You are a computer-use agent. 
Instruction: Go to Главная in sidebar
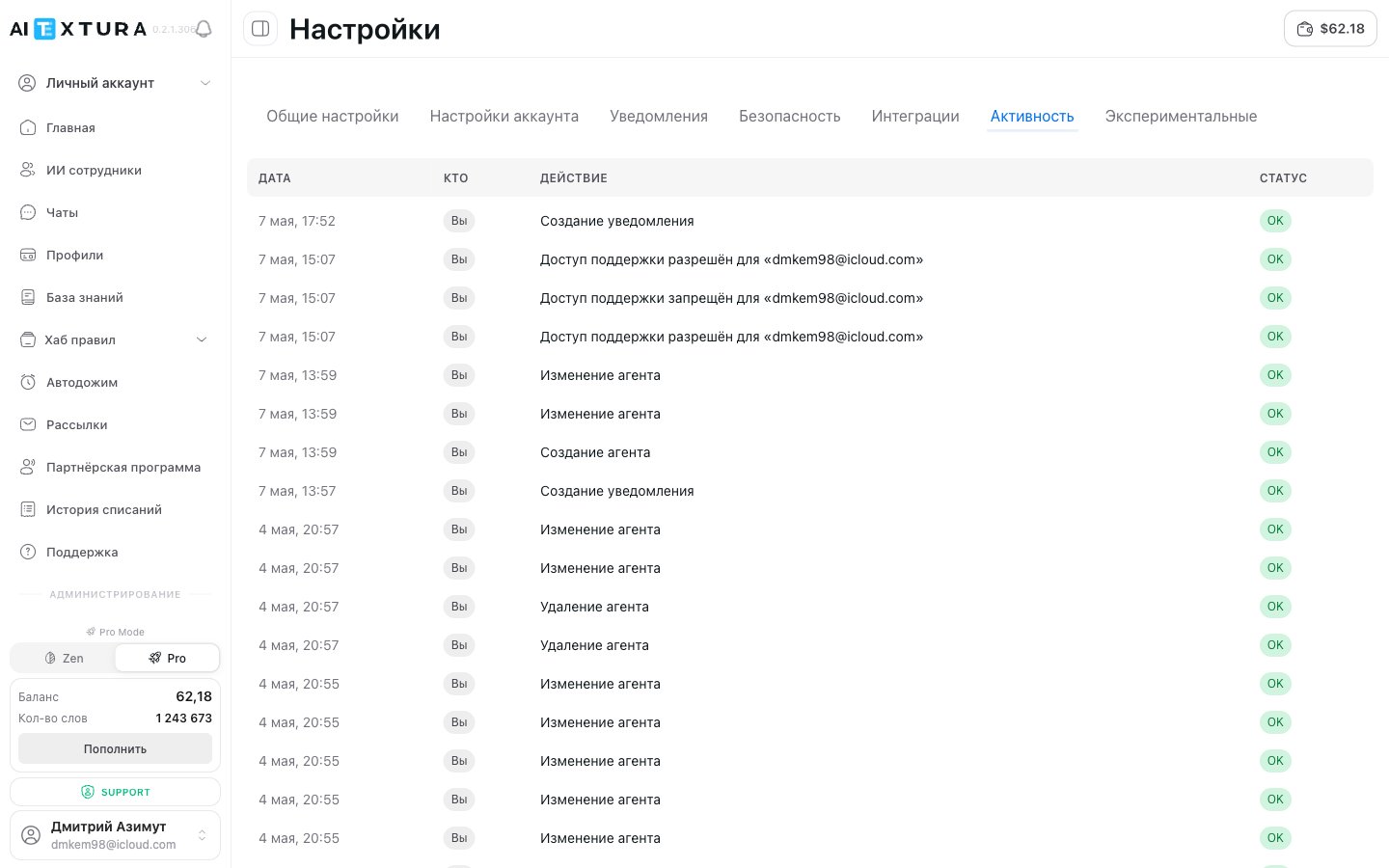(70, 127)
